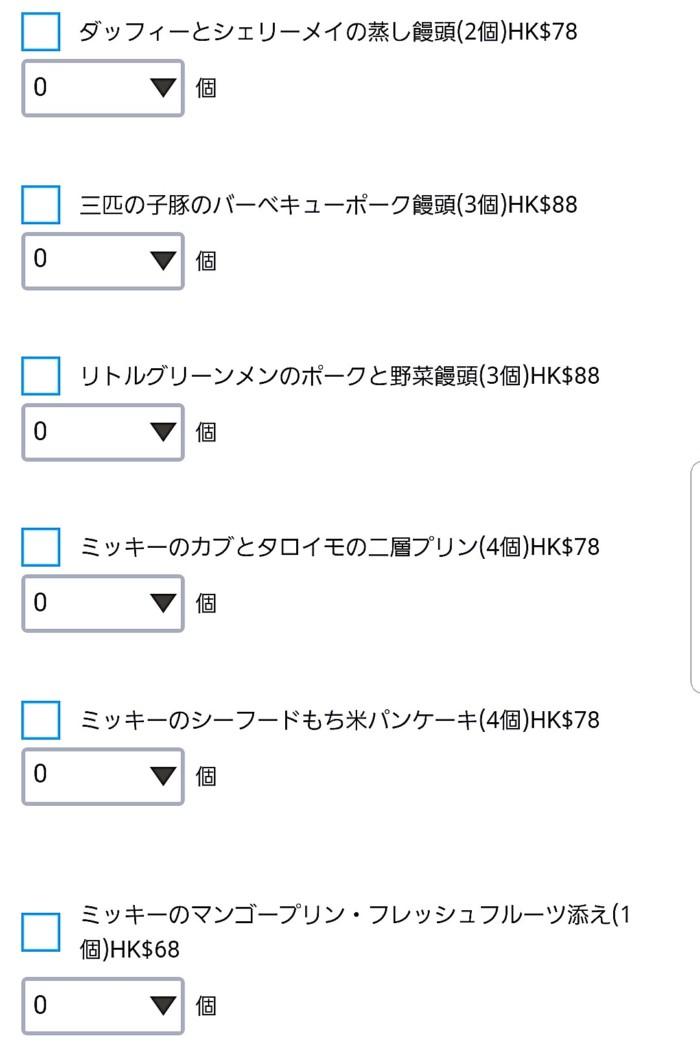Image resolution: width=700 pixels, height=1058 pixels.
Task: Click the ミッキーのシーフードもち米パンケーキ label text
Action: (339, 720)
